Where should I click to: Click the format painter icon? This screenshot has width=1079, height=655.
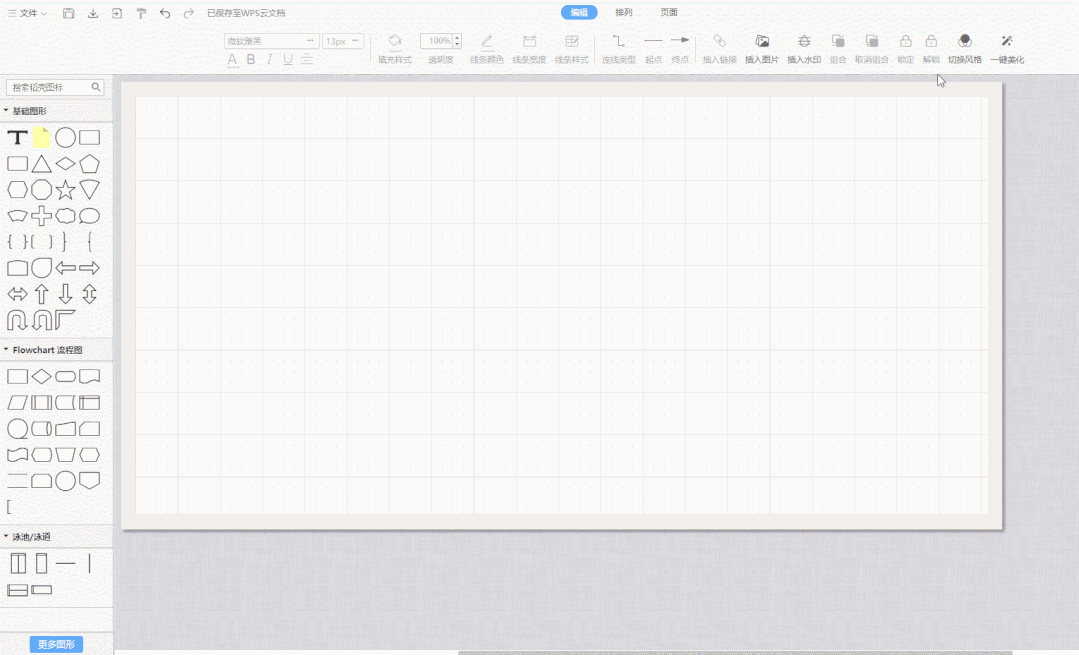click(141, 13)
